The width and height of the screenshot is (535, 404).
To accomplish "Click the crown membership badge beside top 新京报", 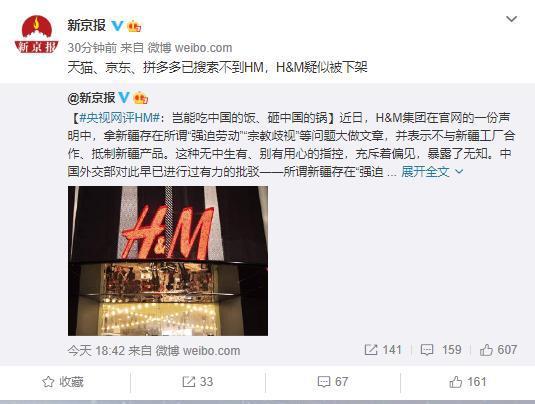I will click(x=134, y=26).
